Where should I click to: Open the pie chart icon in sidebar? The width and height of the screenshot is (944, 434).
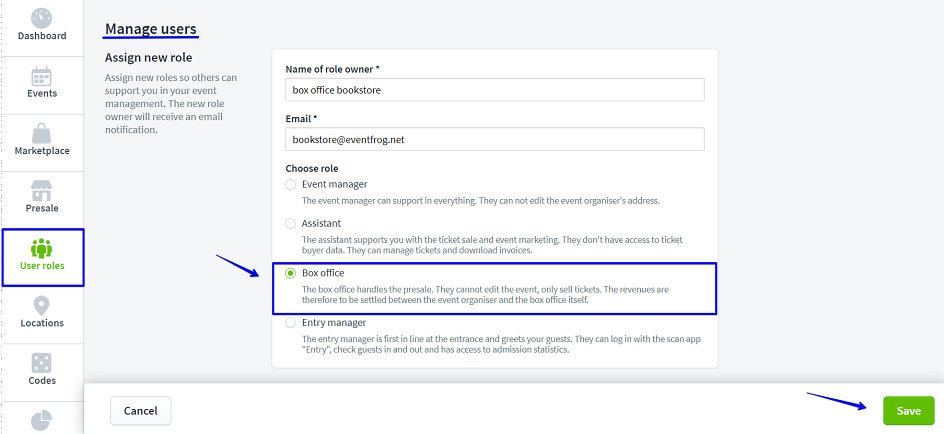pyautogui.click(x=41, y=420)
